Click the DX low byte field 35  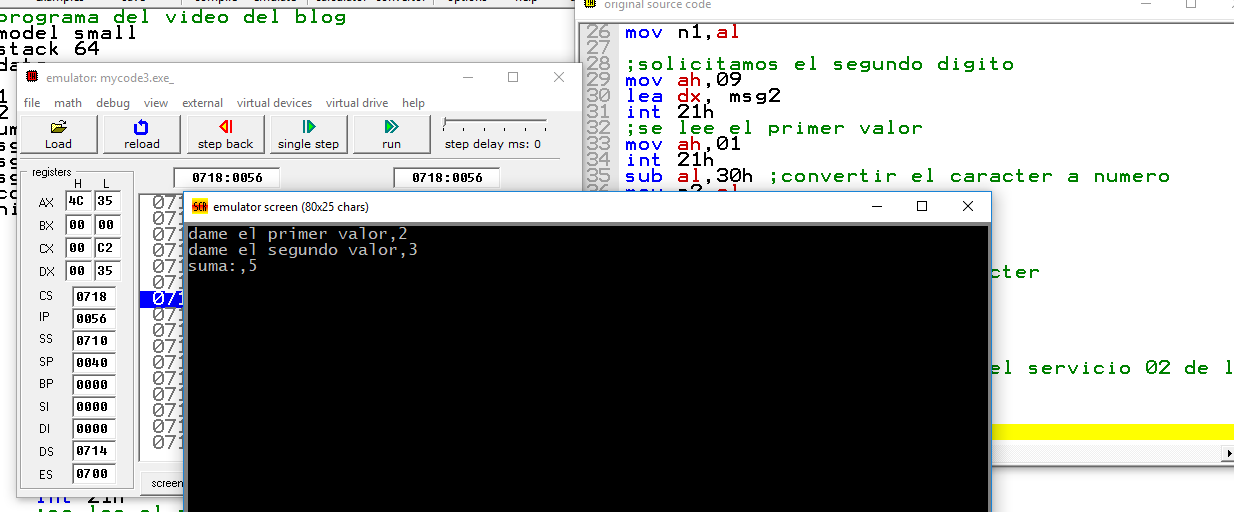[x=107, y=271]
